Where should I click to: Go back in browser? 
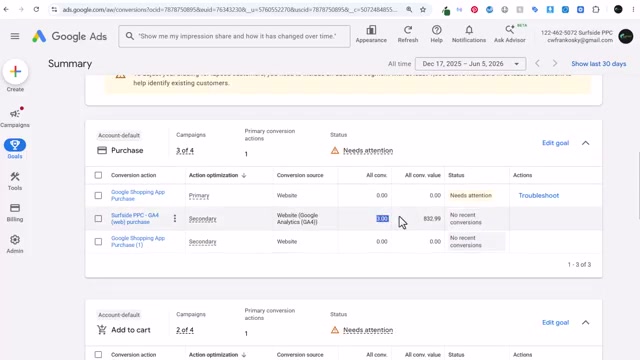click(6, 9)
